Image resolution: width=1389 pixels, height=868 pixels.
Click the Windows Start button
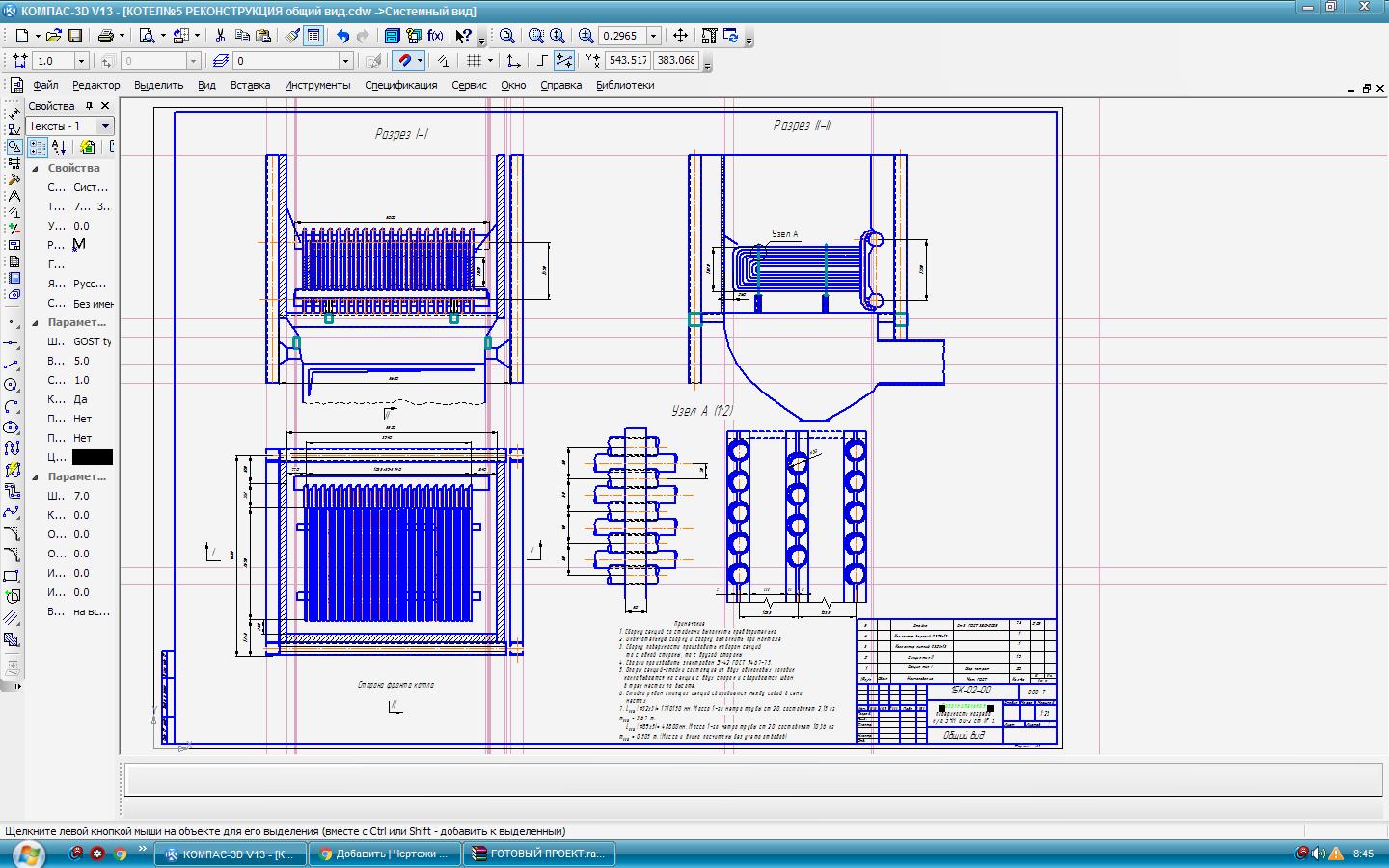[x=27, y=854]
